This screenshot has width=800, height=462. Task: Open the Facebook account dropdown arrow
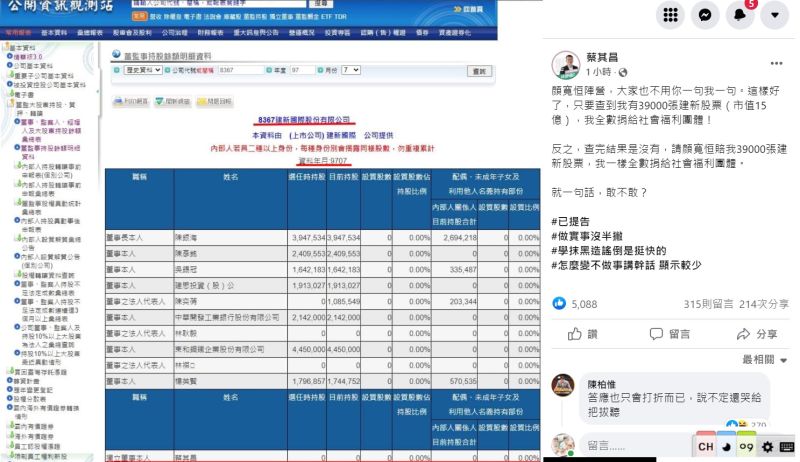774,15
